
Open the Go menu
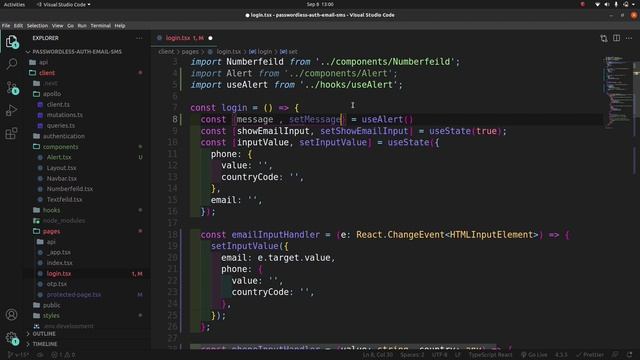71,26
